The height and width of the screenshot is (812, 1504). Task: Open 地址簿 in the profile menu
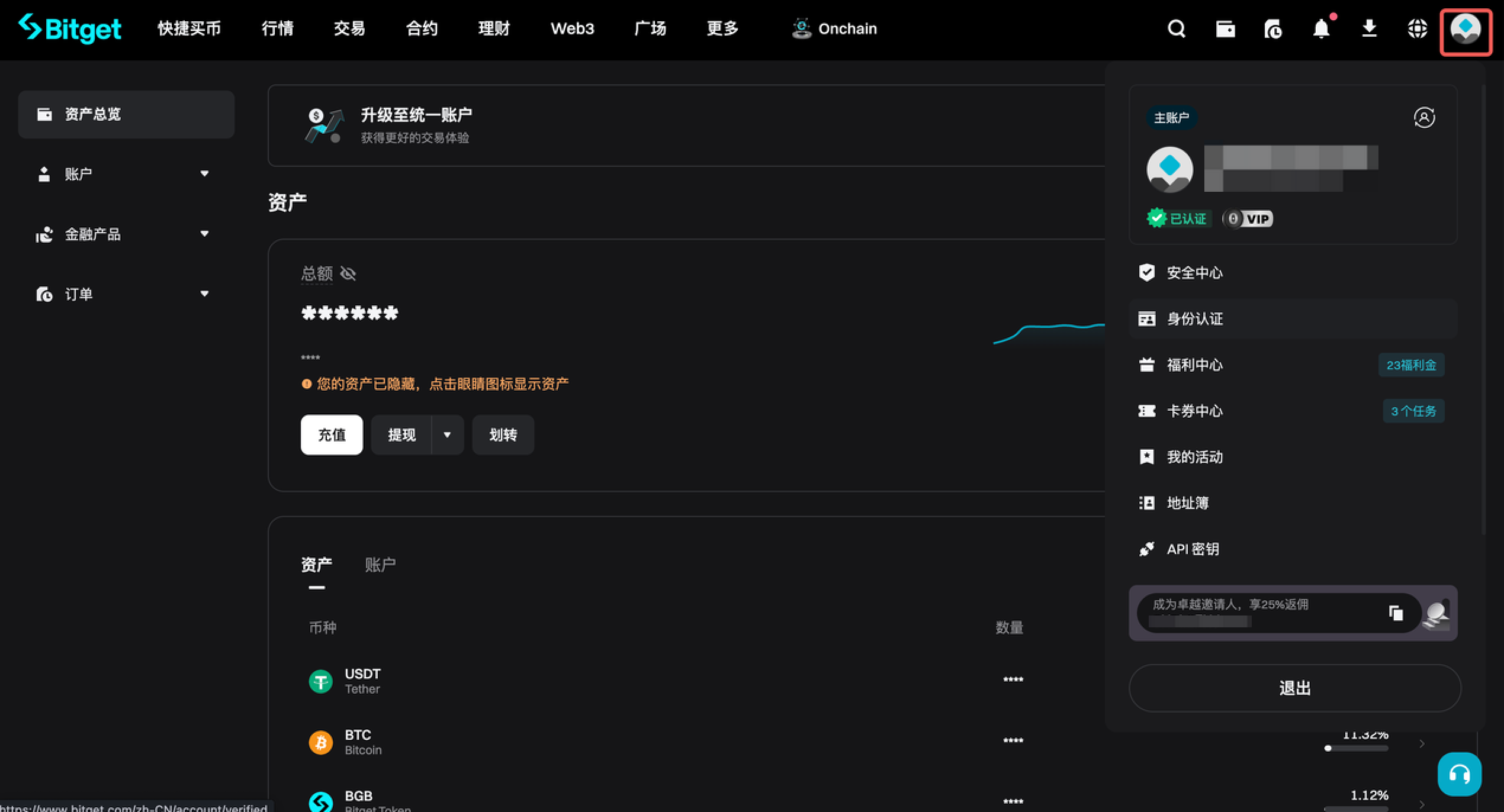pos(1293,503)
